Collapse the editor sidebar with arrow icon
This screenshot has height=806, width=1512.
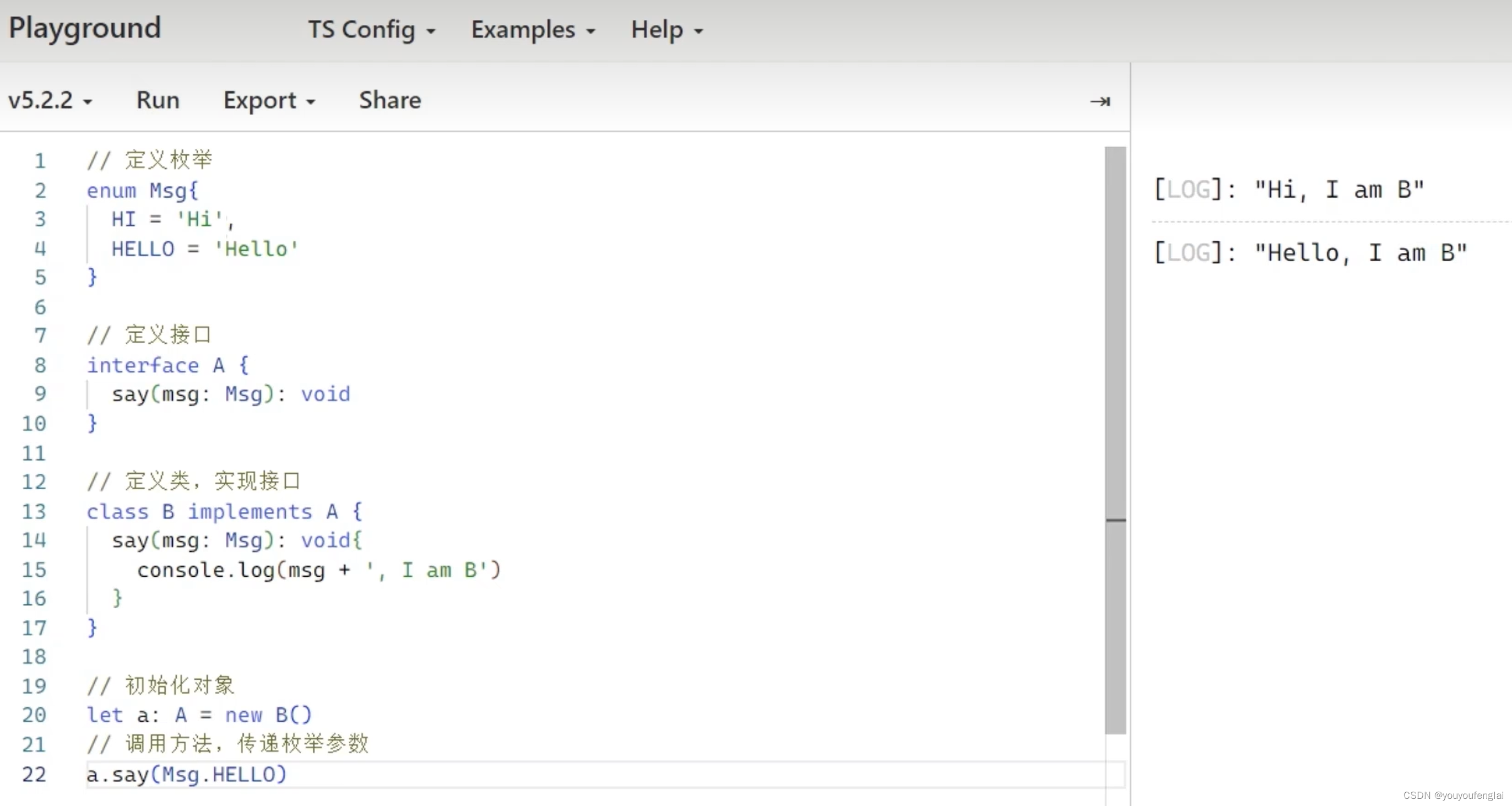[x=1099, y=101]
